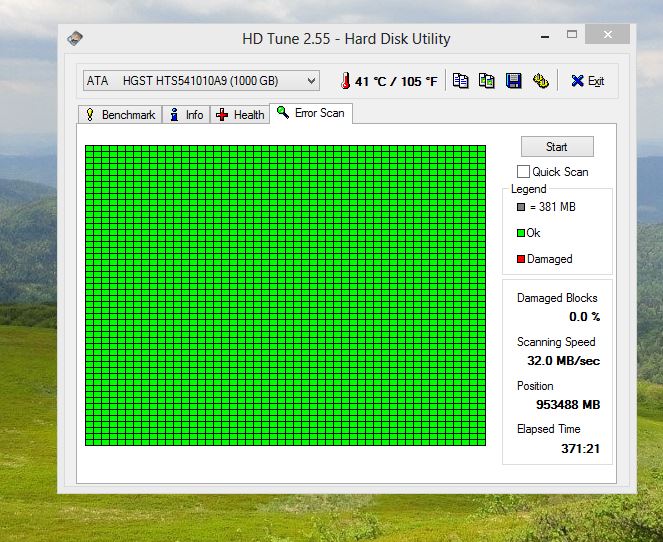
Task: Click the red thermometer temperature icon
Action: coord(345,80)
